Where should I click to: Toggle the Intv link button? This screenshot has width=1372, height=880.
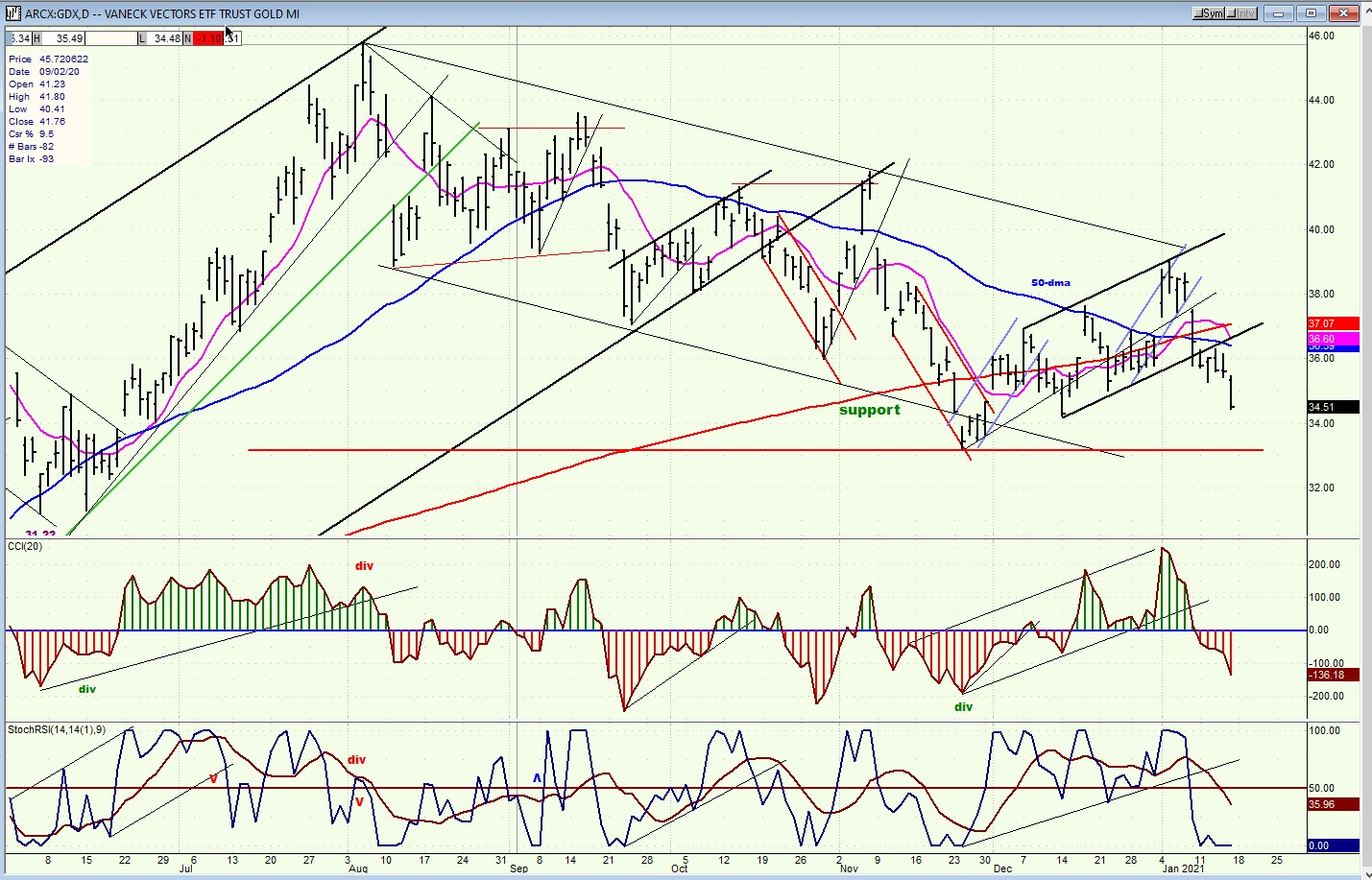pos(1241,13)
